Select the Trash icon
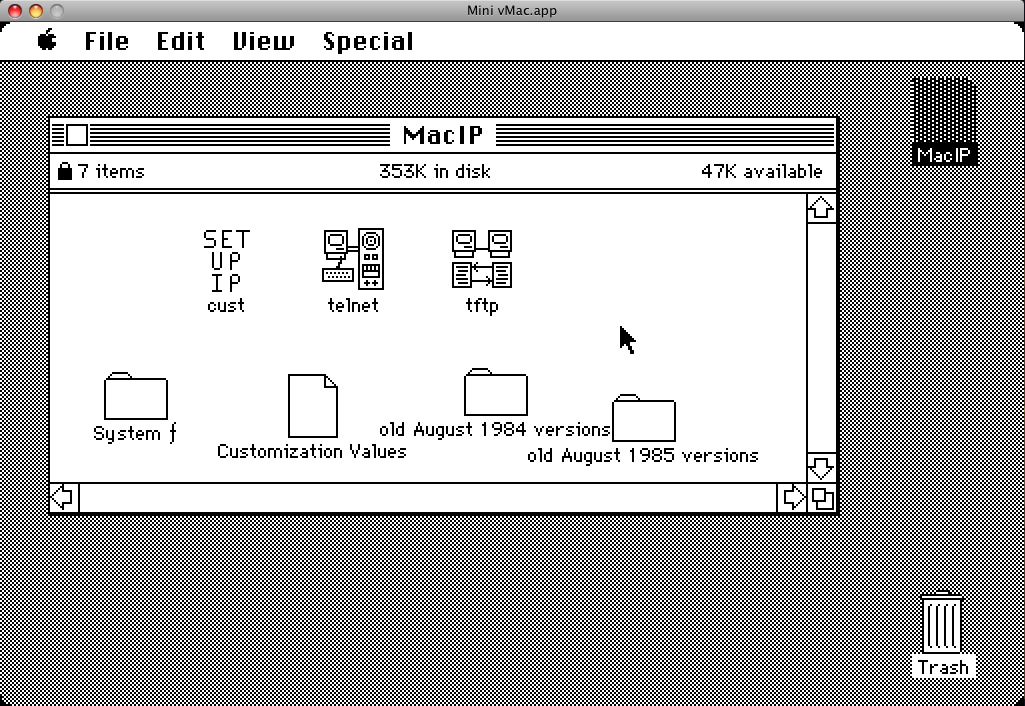The image size is (1025, 706). pos(942,622)
